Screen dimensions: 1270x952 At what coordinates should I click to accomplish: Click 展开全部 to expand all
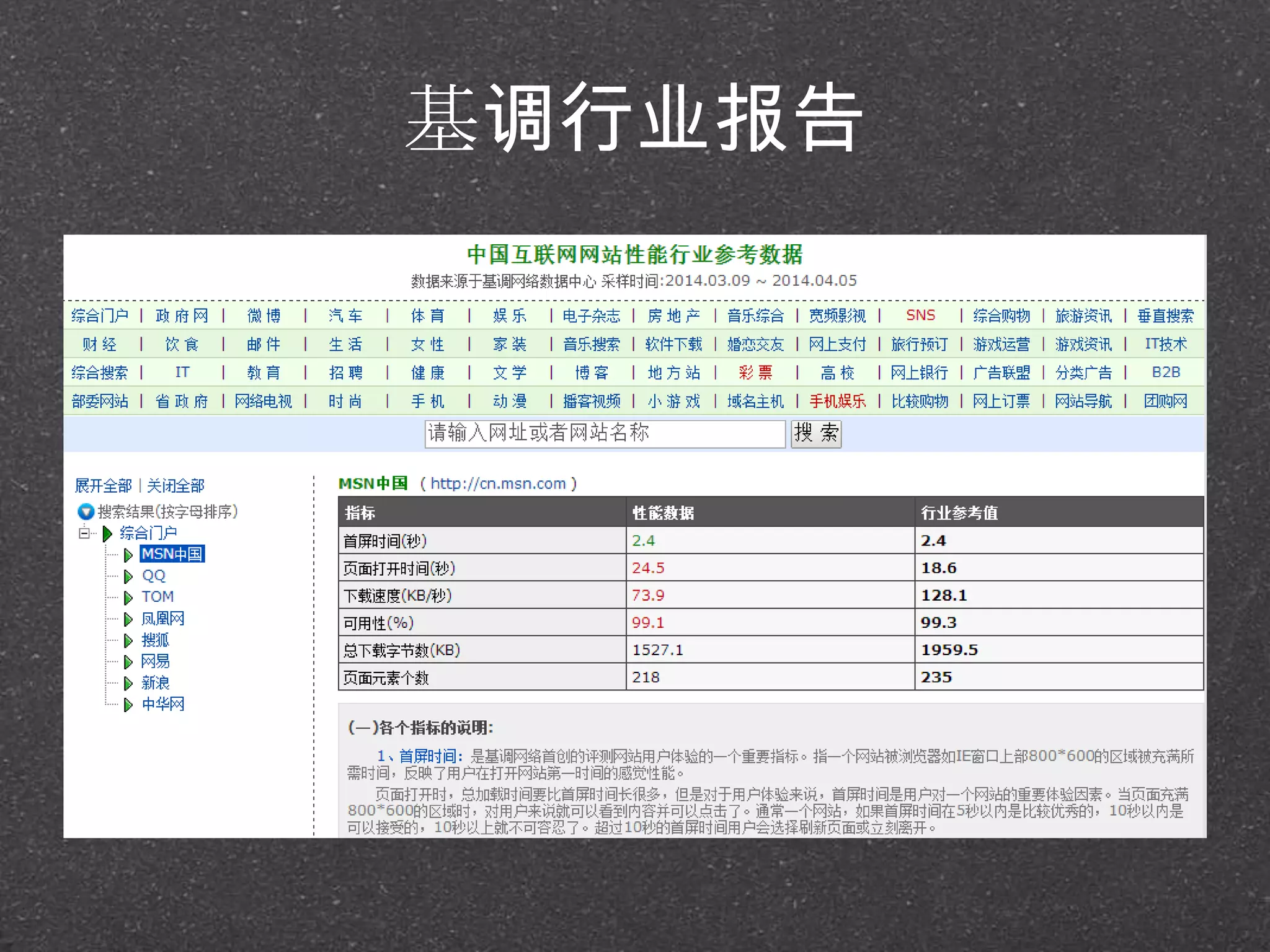104,485
